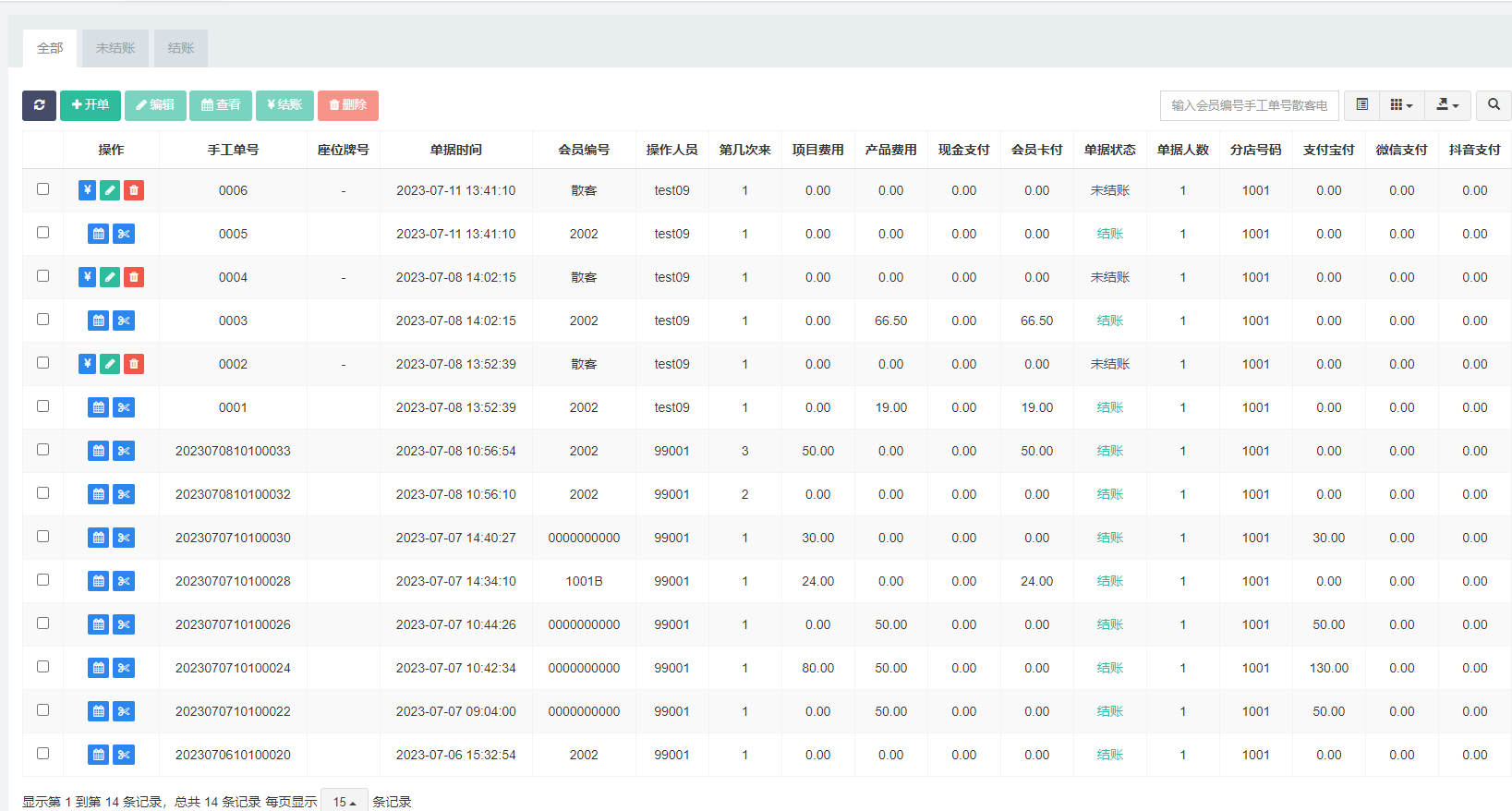Toggle the table card view icon
Image resolution: width=1512 pixels, height=811 pixels.
coord(1361,105)
